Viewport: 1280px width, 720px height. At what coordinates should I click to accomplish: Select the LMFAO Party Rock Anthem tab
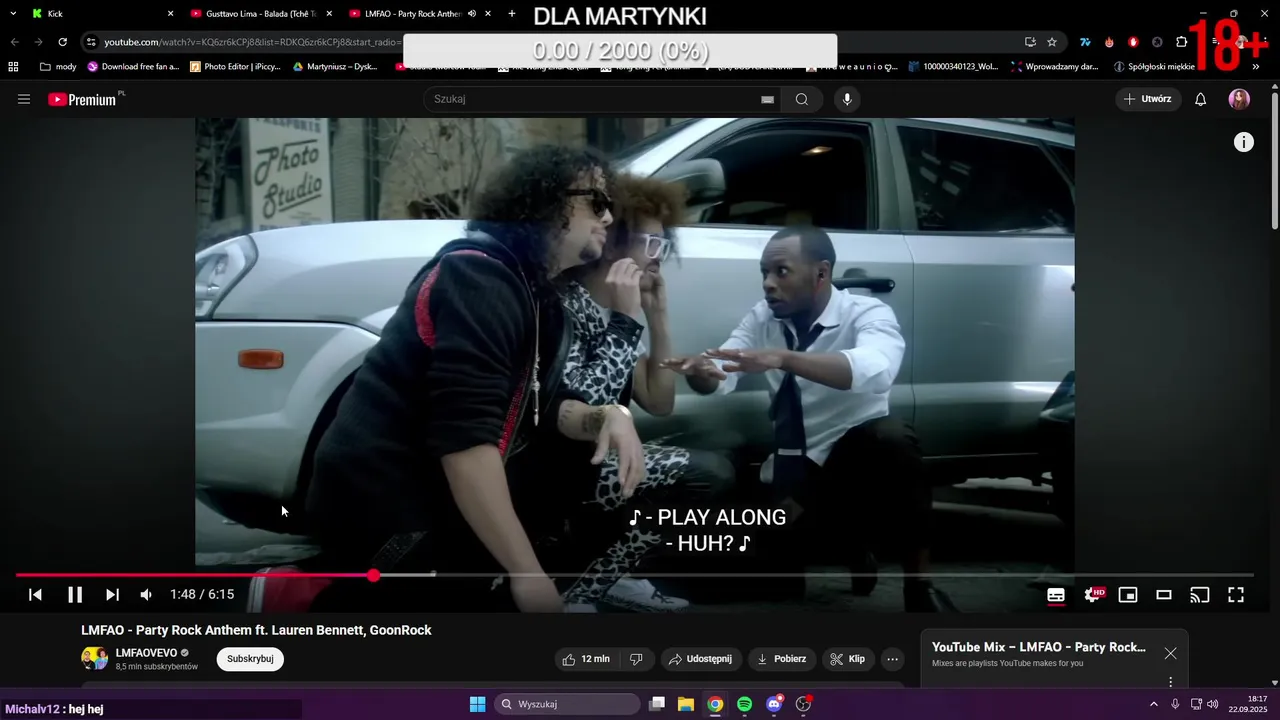[x=420, y=14]
